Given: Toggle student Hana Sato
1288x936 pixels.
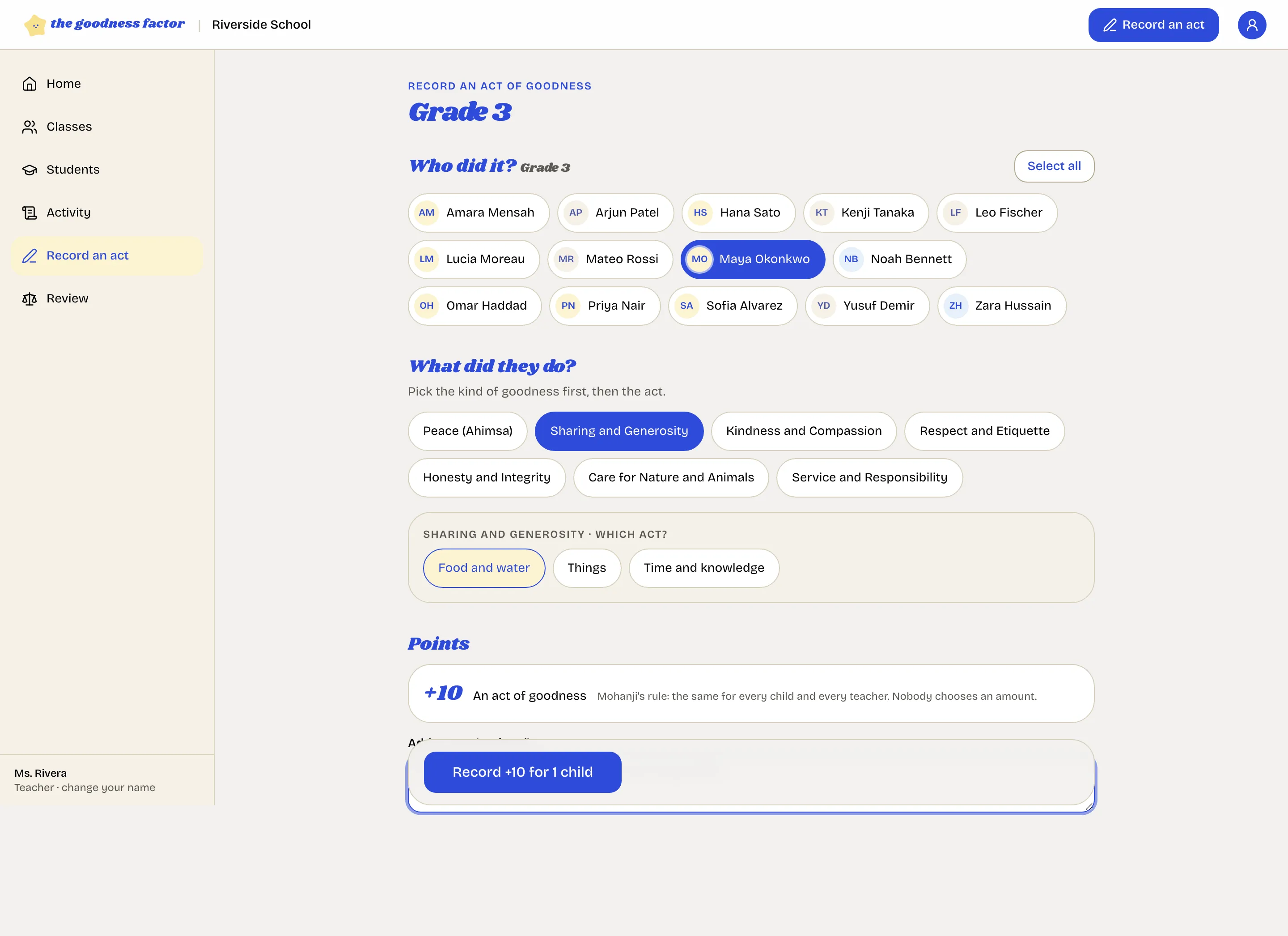Looking at the screenshot, I should tap(738, 213).
